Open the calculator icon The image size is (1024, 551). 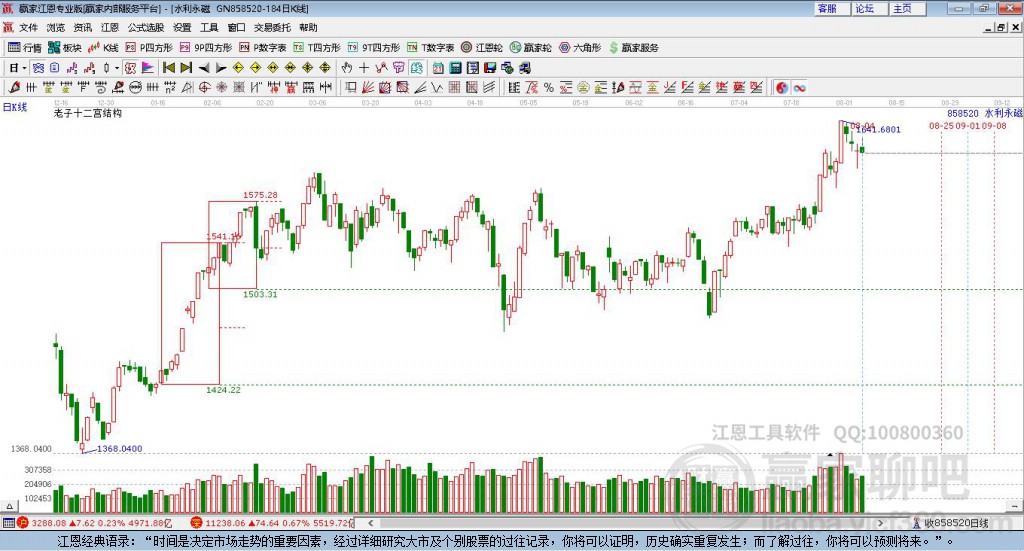point(456,68)
